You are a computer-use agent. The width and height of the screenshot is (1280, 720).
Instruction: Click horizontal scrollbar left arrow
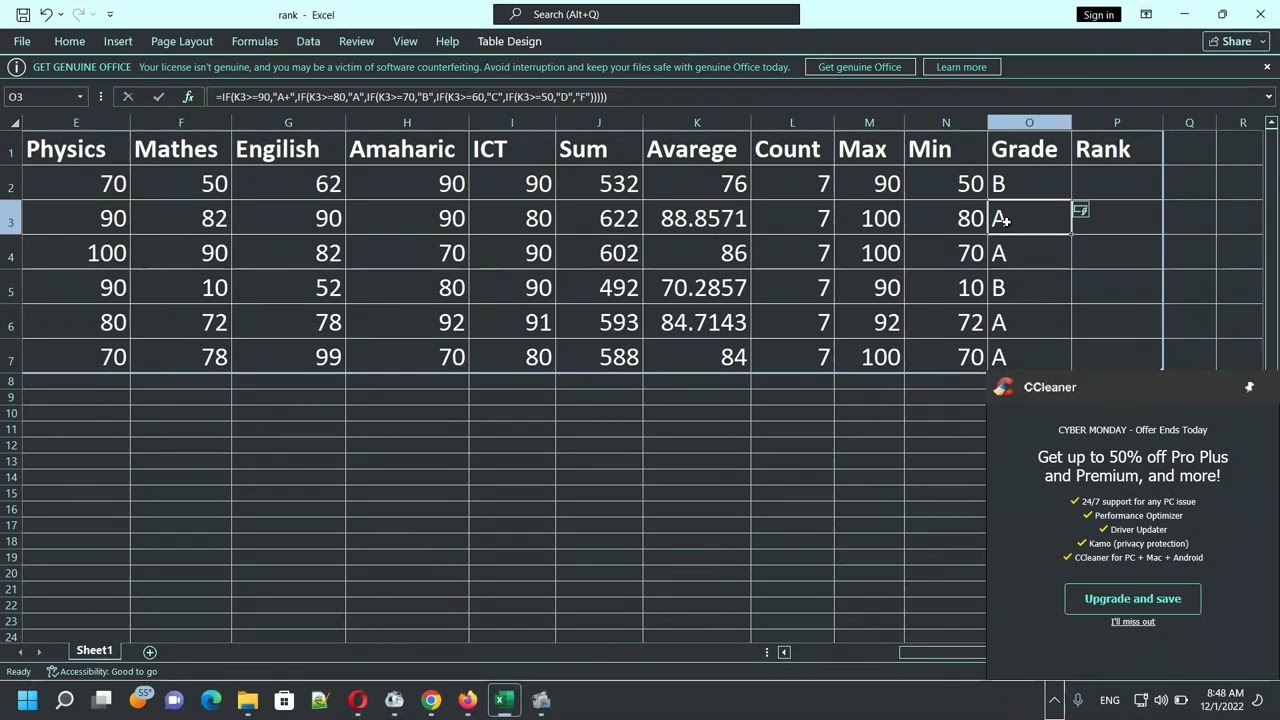pos(784,652)
